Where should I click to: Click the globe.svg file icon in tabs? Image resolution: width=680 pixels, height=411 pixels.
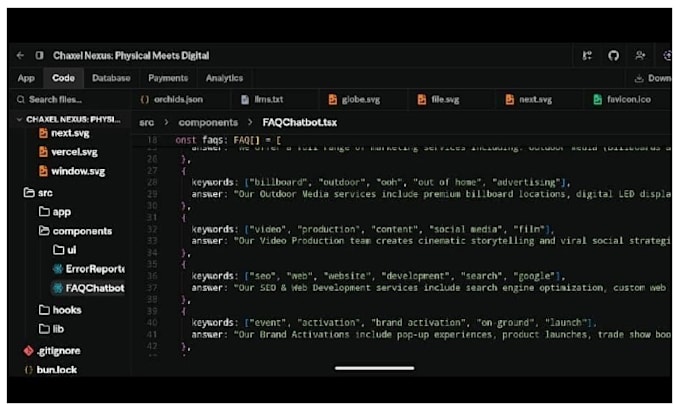click(333, 100)
